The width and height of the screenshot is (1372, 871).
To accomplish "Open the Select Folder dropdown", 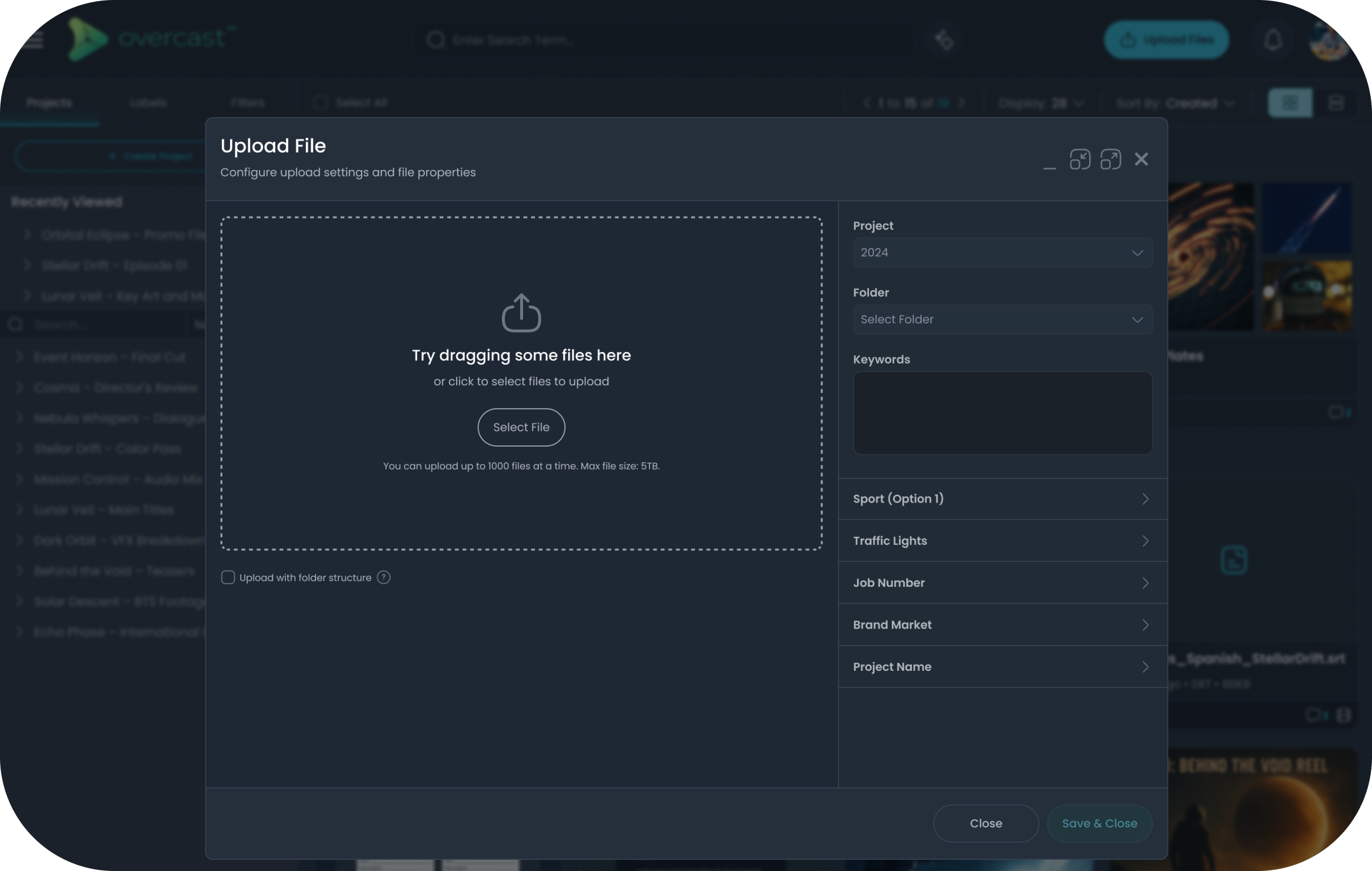I will pyautogui.click(x=1002, y=320).
